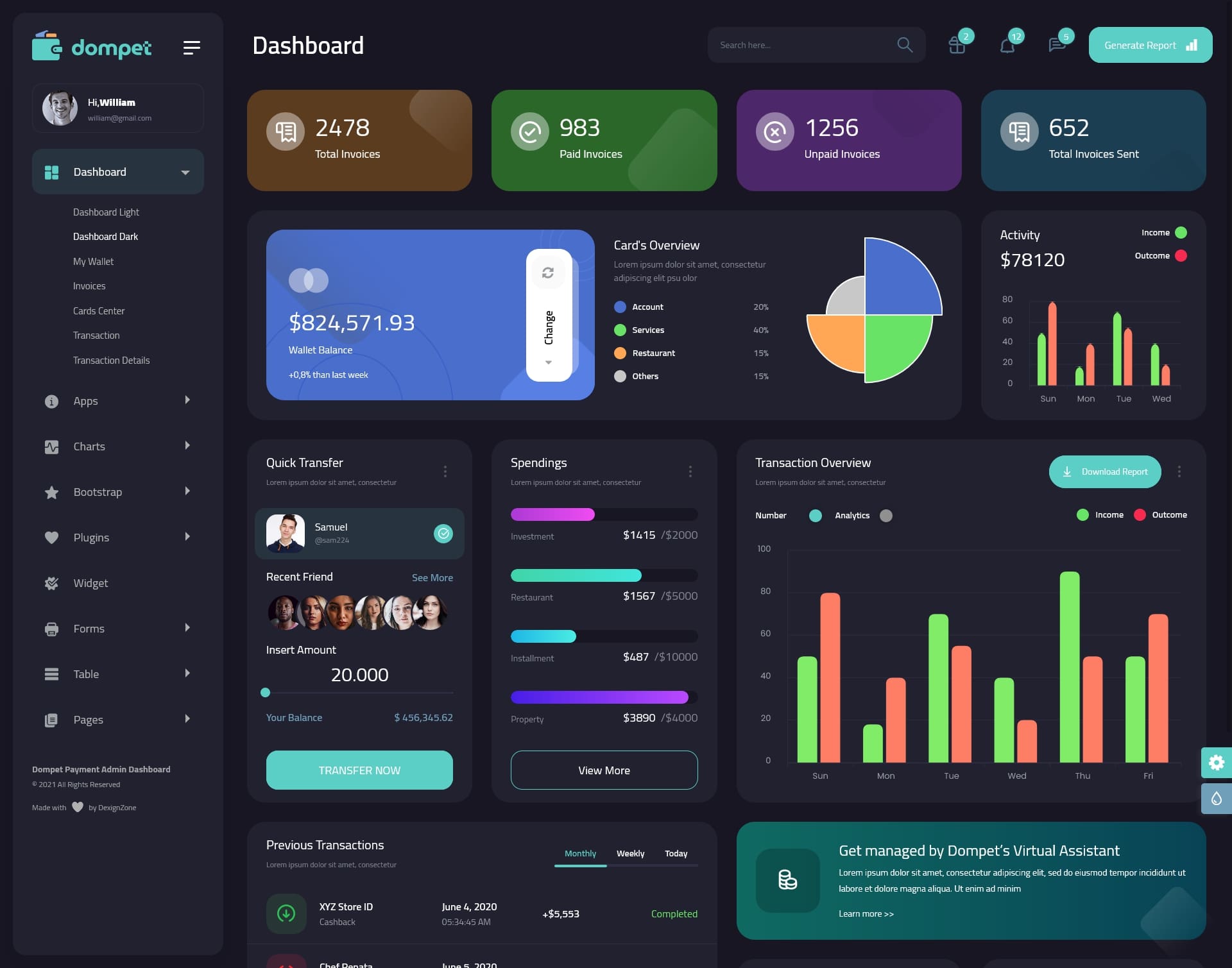Select the Weekly tab in Previous Transactions
Image resolution: width=1232 pixels, height=968 pixels.
click(630, 853)
